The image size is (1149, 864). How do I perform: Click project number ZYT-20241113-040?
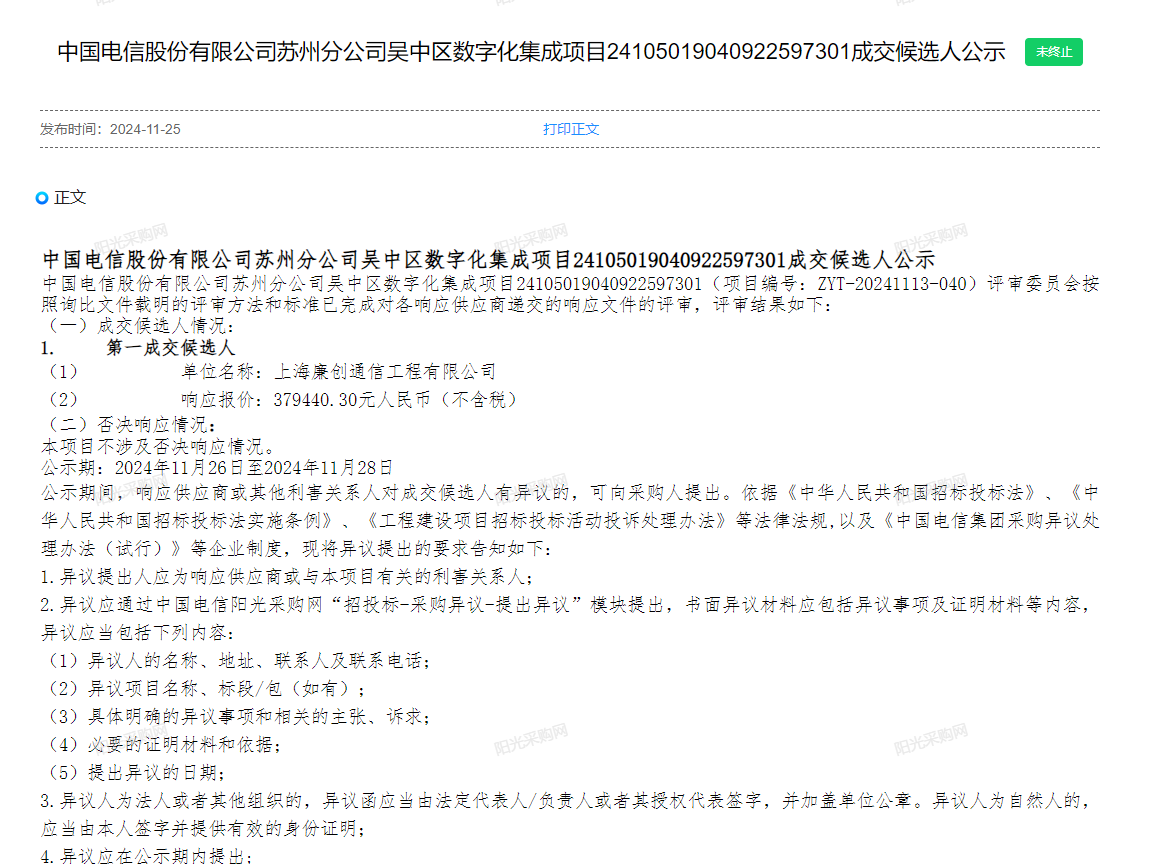[x=896, y=283]
